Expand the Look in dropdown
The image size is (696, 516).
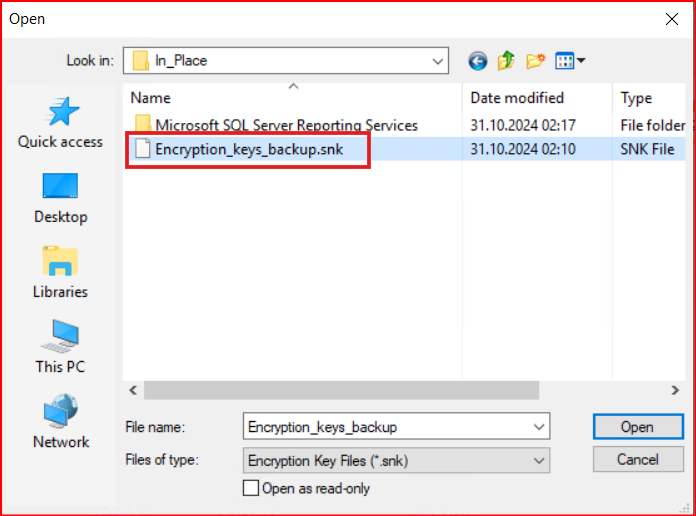[x=438, y=61]
